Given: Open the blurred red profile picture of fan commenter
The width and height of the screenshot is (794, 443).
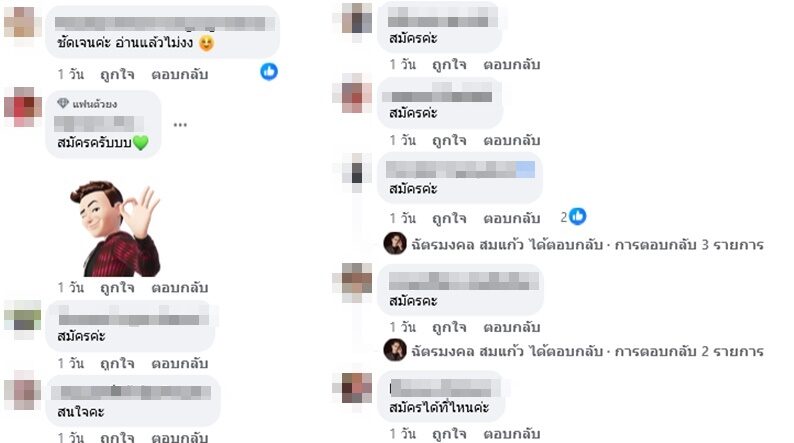Looking at the screenshot, I should coord(23,107).
